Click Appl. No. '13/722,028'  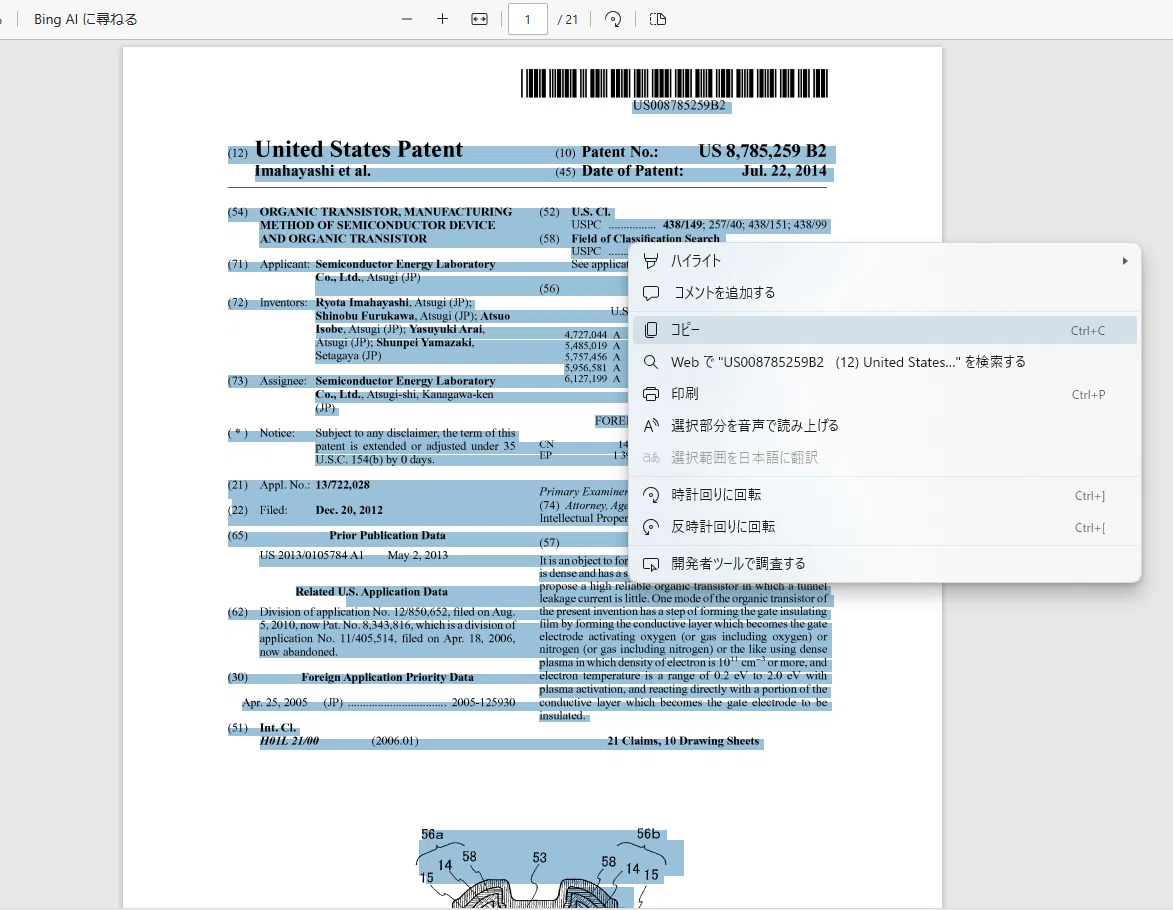coord(343,485)
